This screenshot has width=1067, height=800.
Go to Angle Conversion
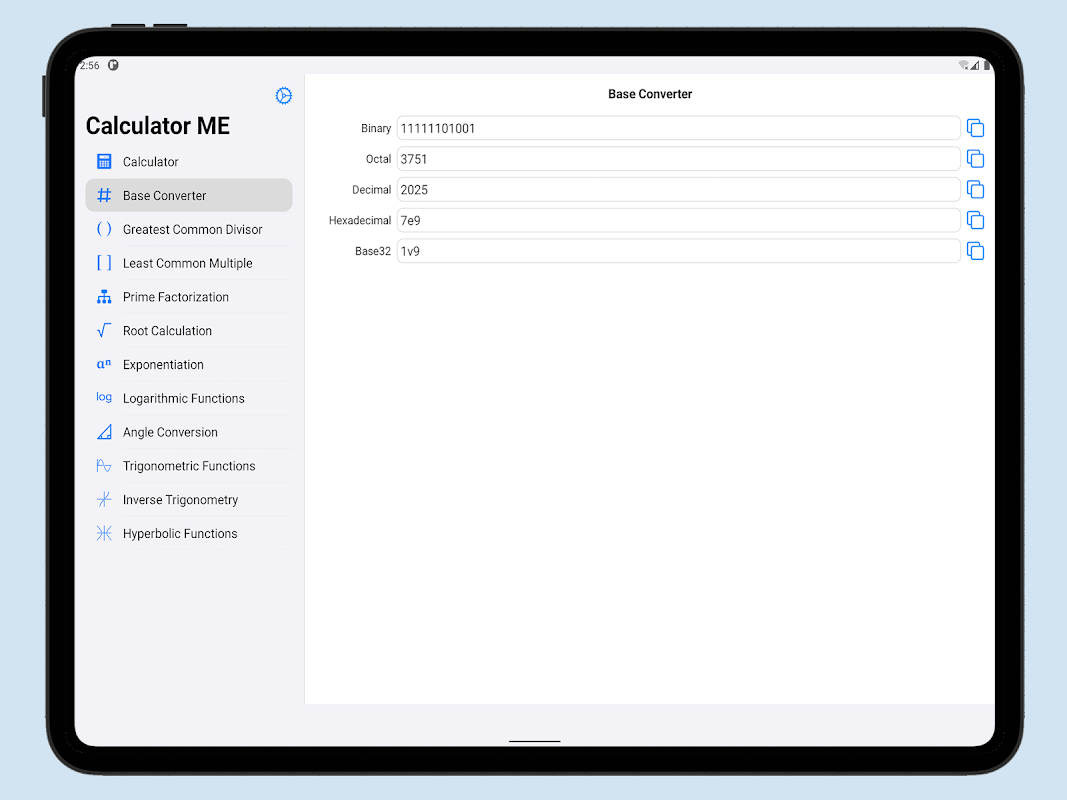point(189,432)
